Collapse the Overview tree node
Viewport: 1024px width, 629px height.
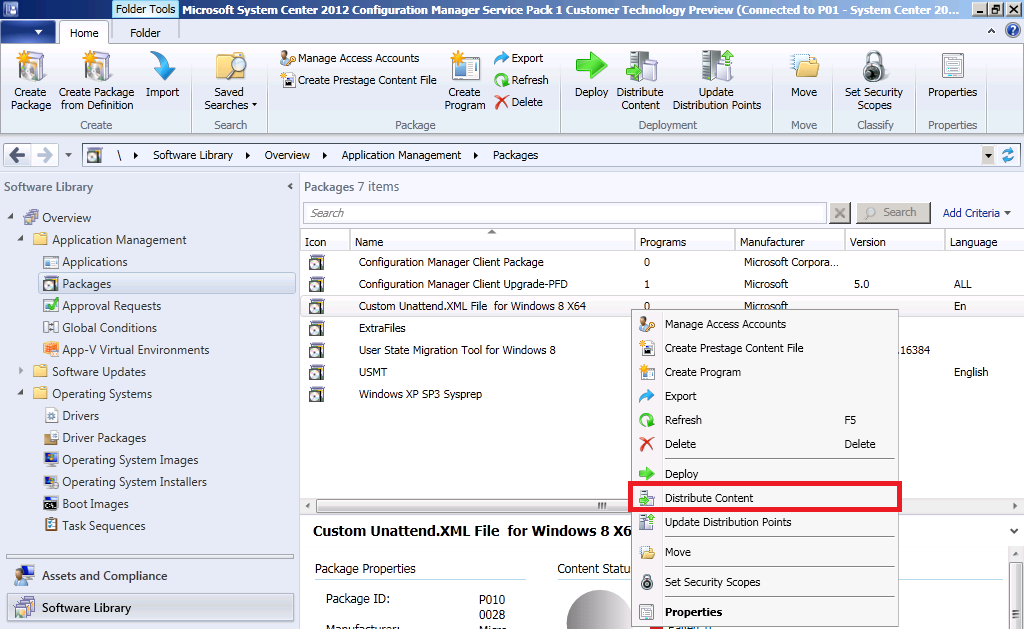pyautogui.click(x=10, y=216)
